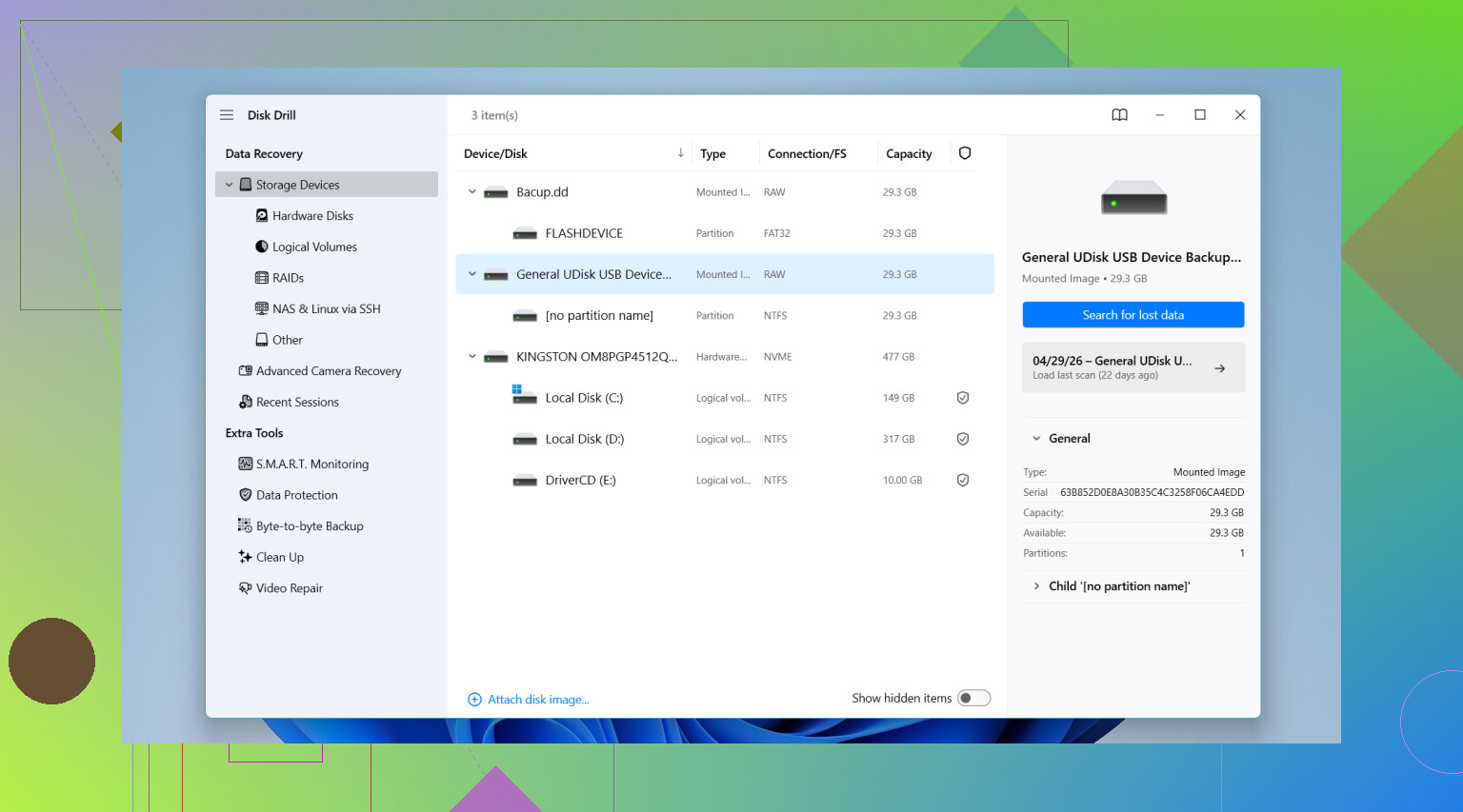Open NAS & Linux via SSH

[327, 308]
